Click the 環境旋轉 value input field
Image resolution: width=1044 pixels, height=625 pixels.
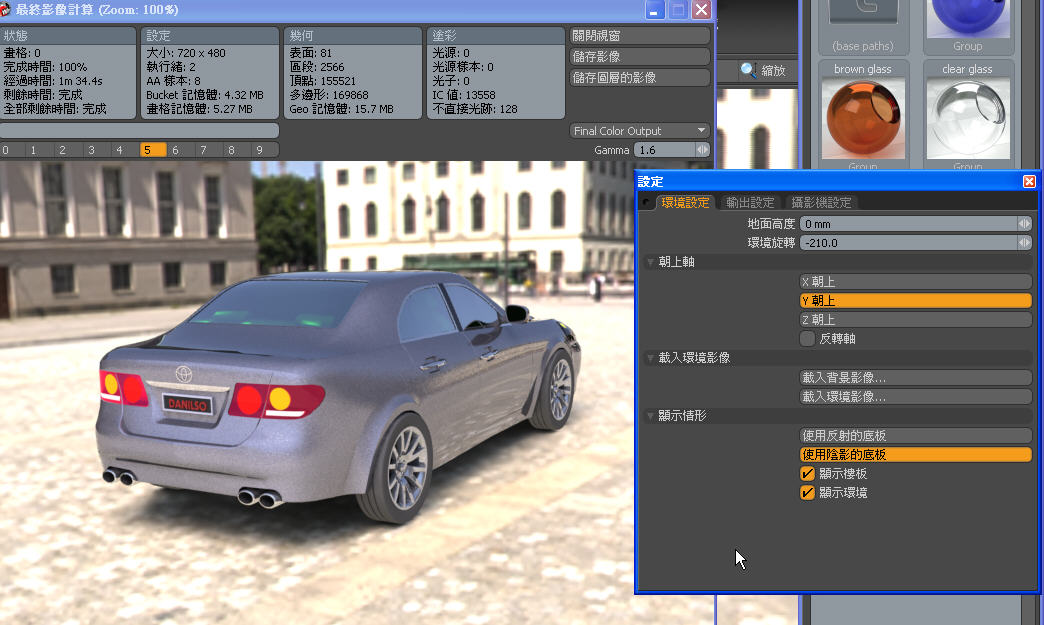[x=910, y=242]
